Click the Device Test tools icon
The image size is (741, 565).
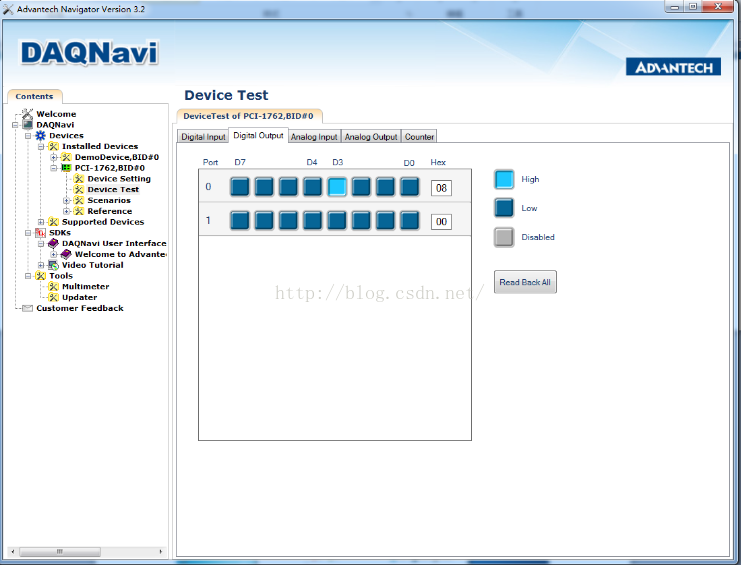[79, 190]
